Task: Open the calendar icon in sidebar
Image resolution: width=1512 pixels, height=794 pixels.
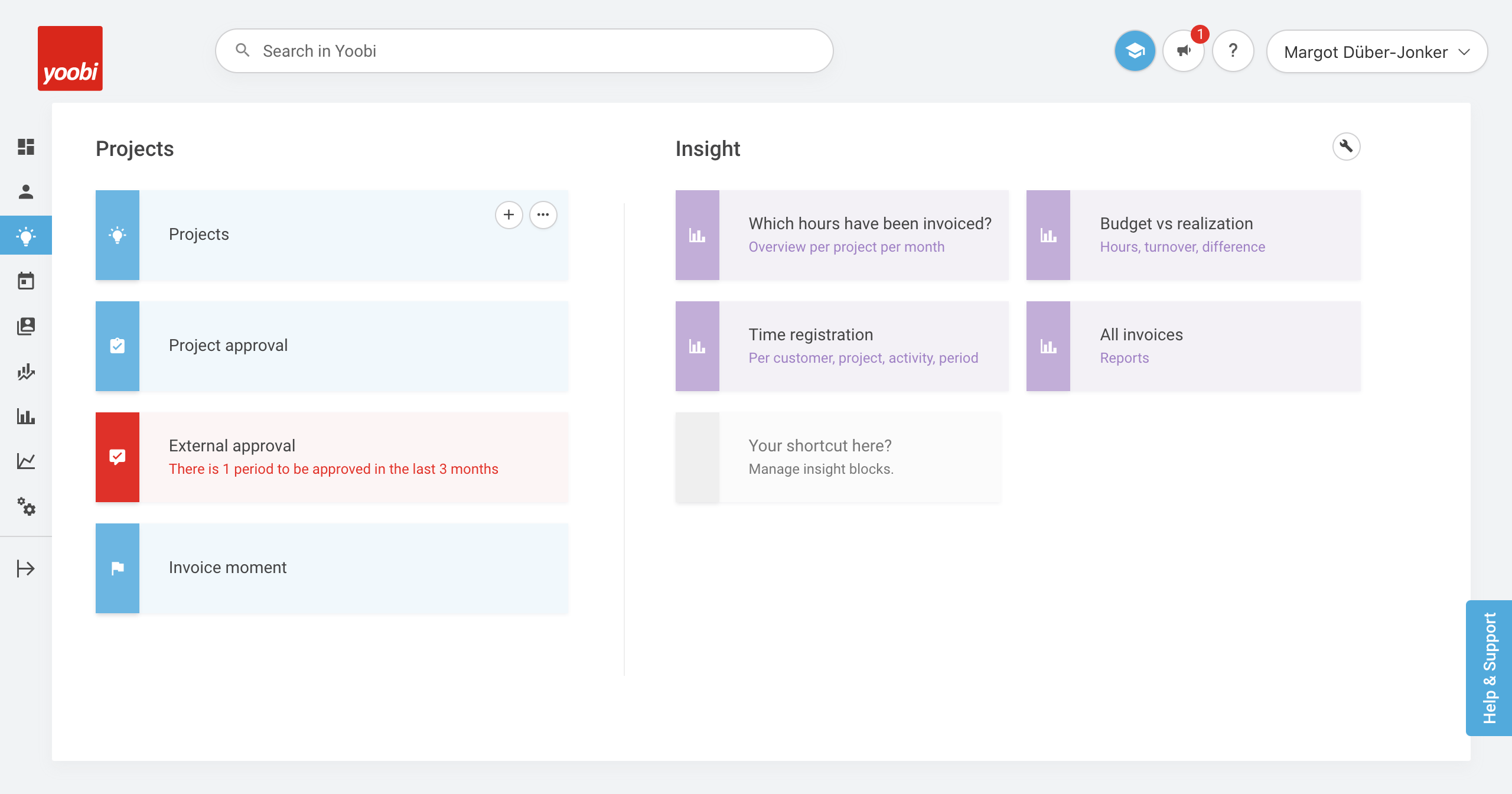Action: click(26, 281)
